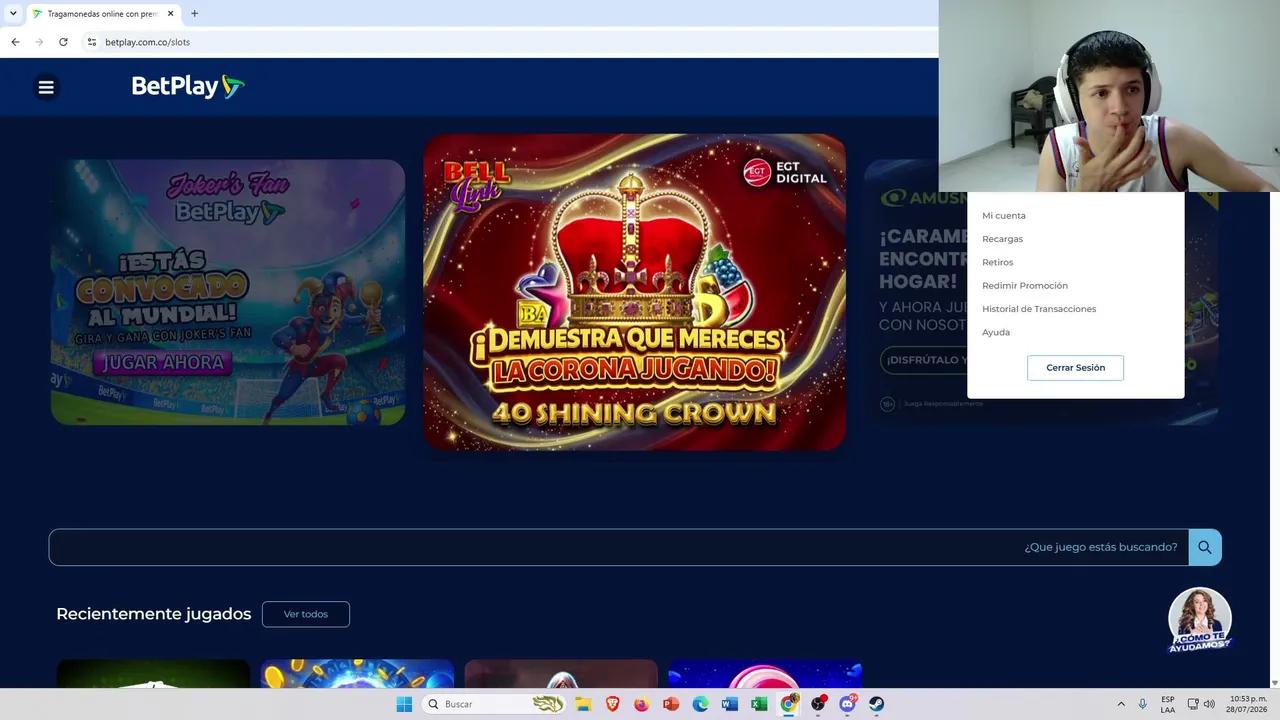Open a new browser tab
The image size is (1280, 720).
194,14
